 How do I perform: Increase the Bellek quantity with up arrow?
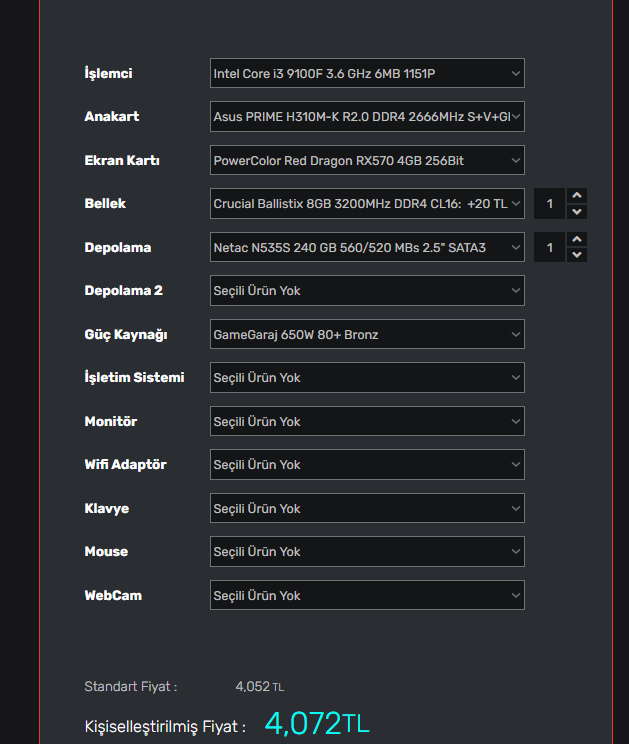click(576, 196)
